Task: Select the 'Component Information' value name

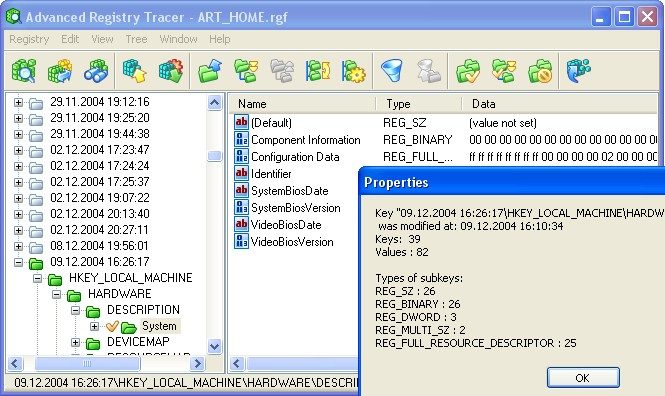Action: [x=306, y=140]
